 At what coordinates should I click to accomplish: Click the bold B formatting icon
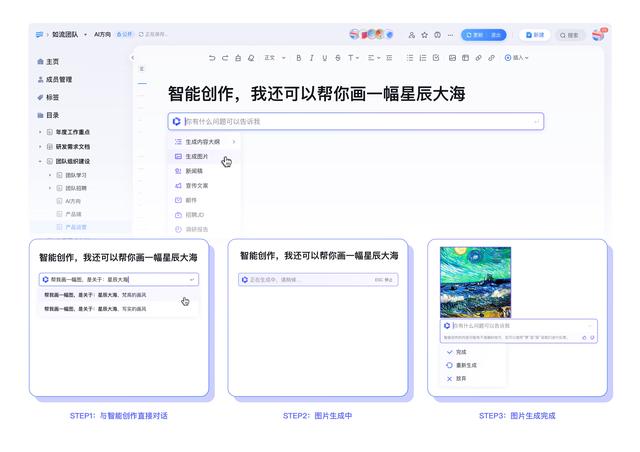click(299, 58)
